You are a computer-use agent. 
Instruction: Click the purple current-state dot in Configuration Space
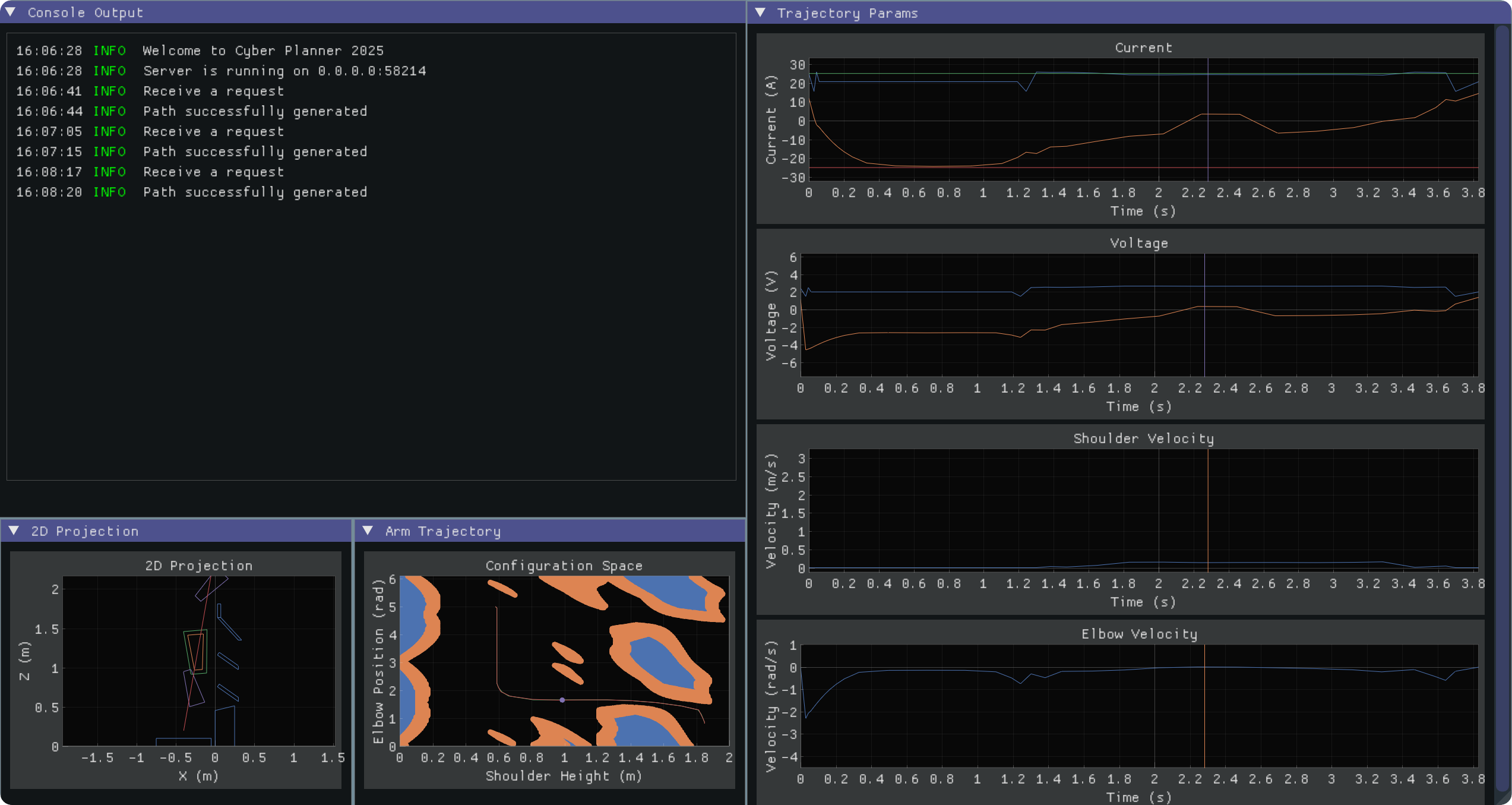tap(562, 700)
